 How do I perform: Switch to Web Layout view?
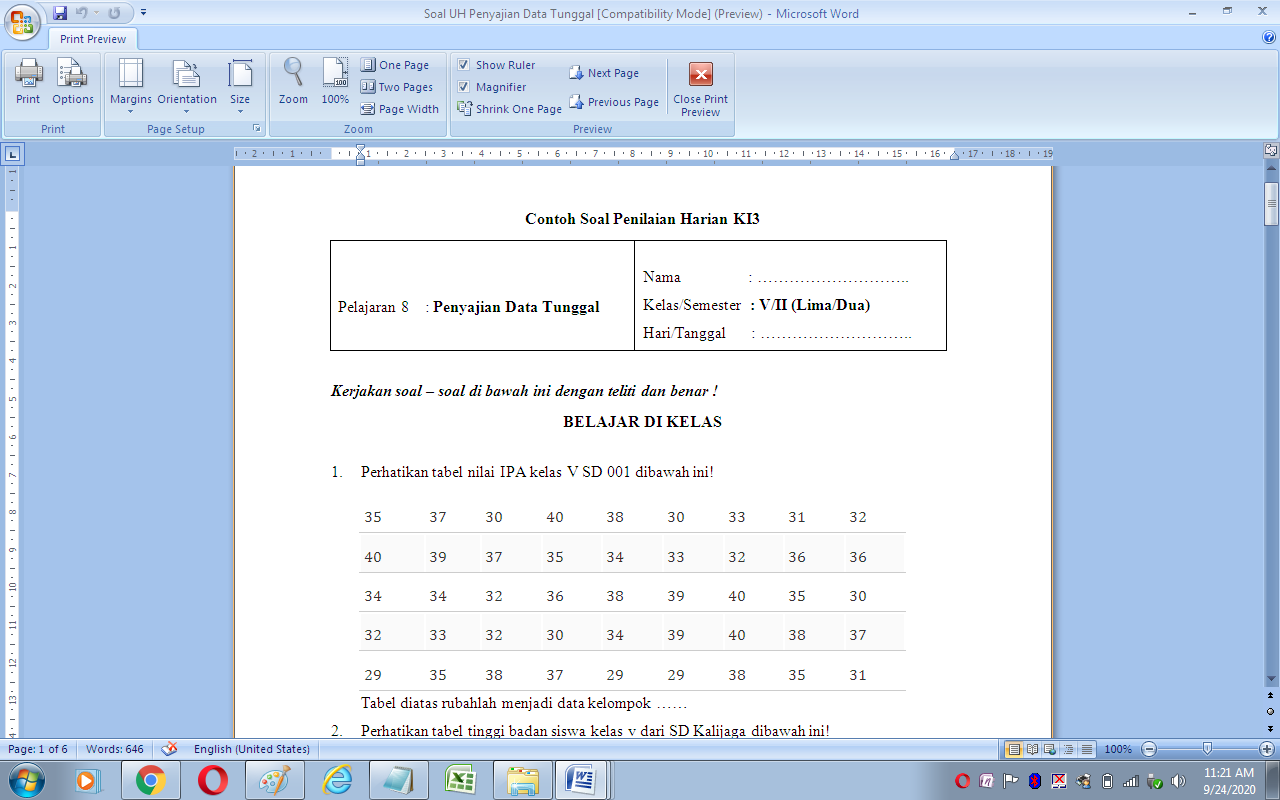pos(1050,749)
